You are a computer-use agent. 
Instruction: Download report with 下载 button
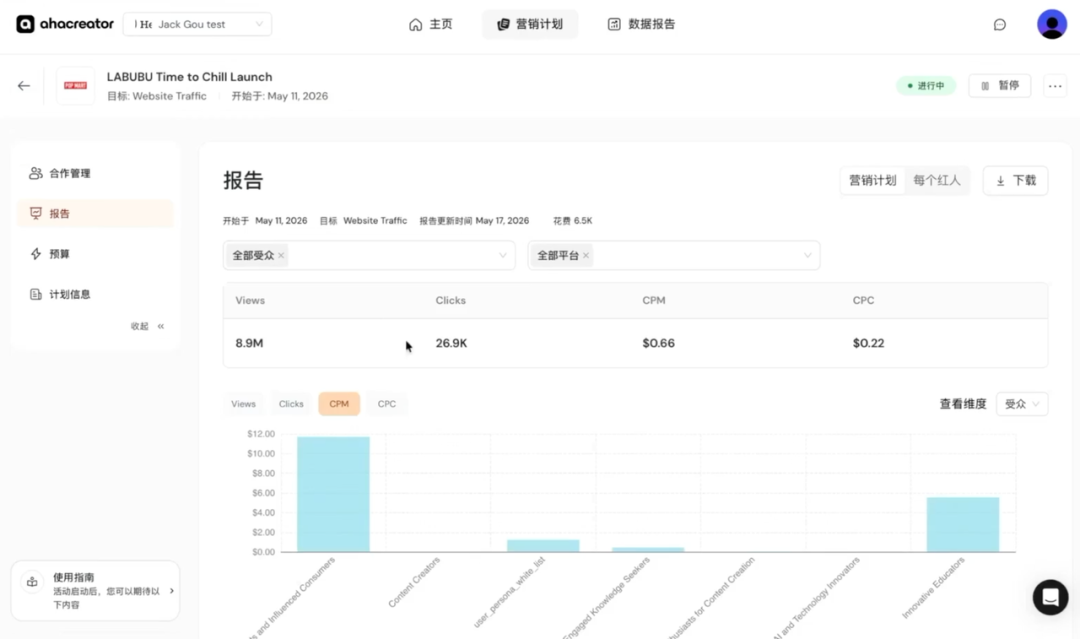[1015, 180]
